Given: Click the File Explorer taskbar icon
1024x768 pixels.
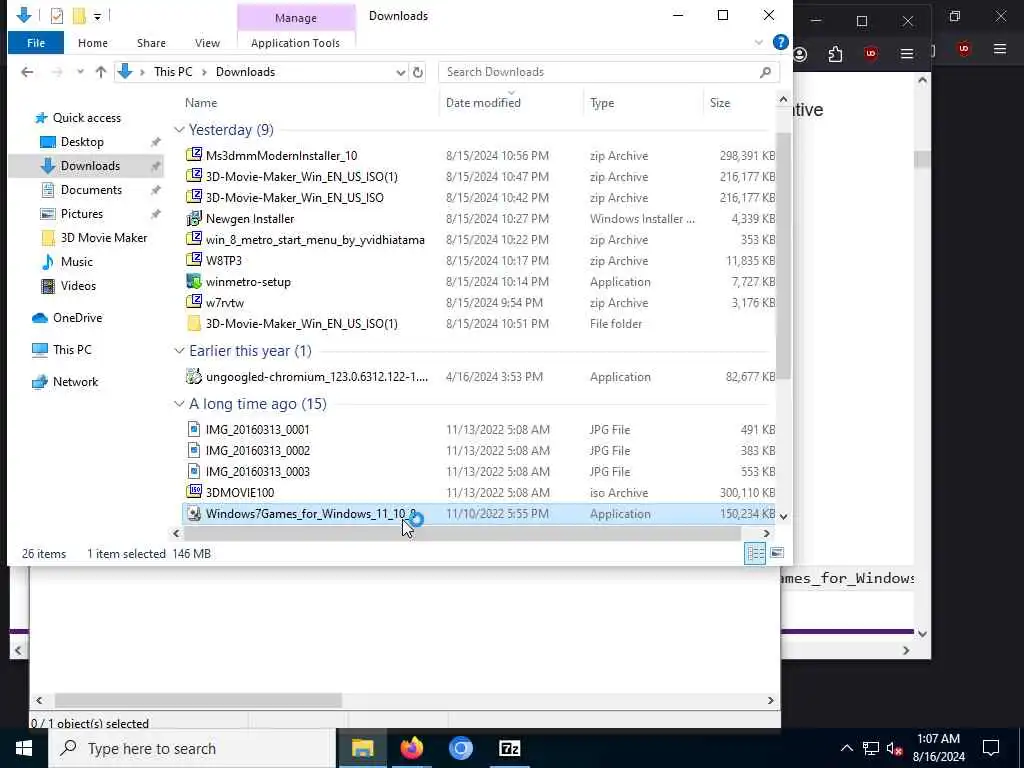Looking at the screenshot, I should click(x=362, y=748).
